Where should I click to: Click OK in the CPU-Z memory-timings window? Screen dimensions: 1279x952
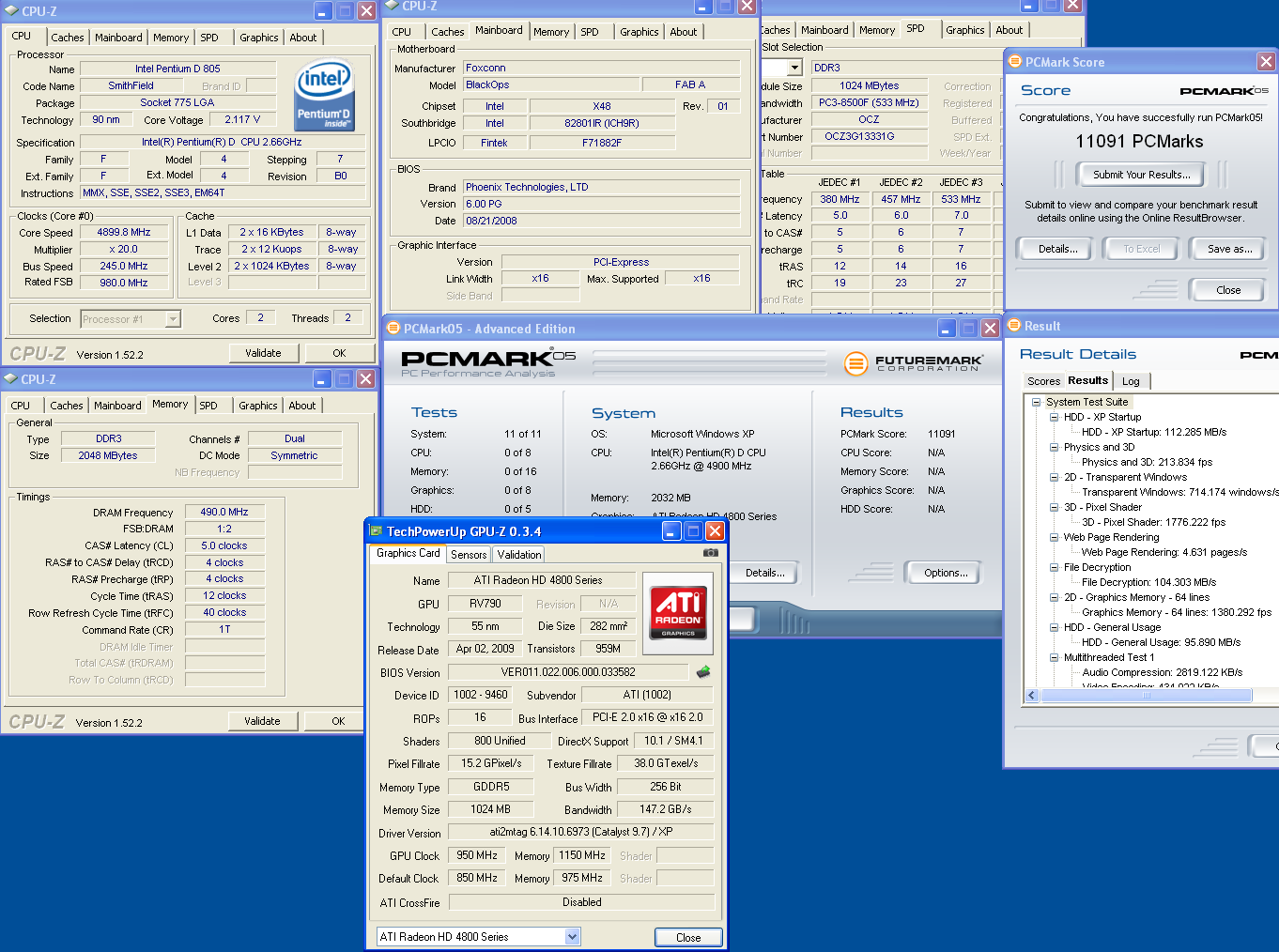click(x=338, y=721)
